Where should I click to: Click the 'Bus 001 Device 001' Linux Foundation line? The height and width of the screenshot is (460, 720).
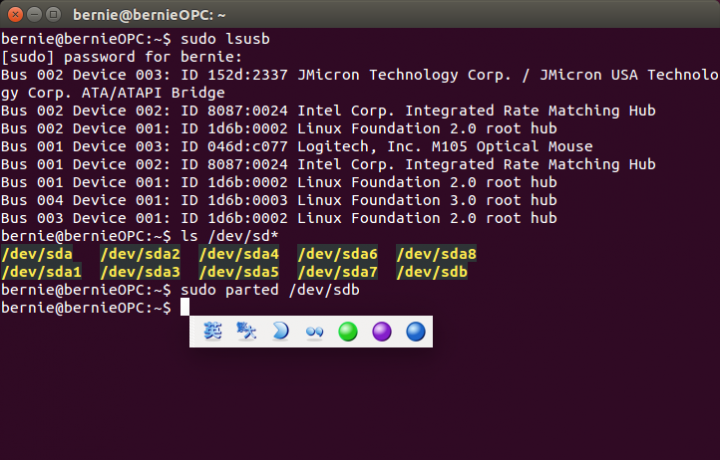tap(279, 182)
